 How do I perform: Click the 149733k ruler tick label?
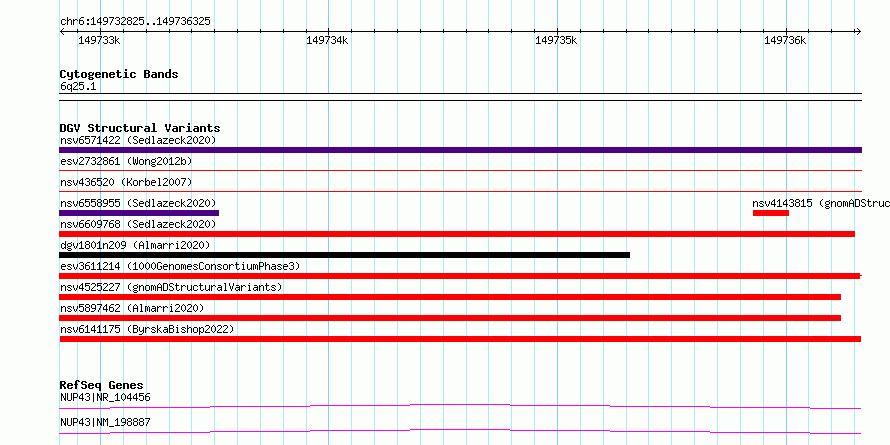pos(99,40)
